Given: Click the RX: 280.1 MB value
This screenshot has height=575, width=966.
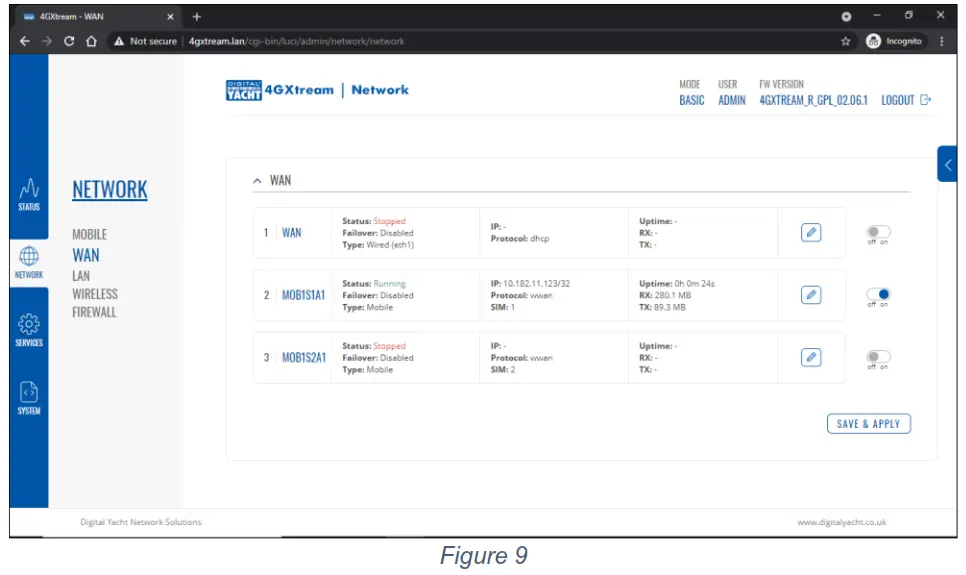Looking at the screenshot, I should [x=665, y=295].
